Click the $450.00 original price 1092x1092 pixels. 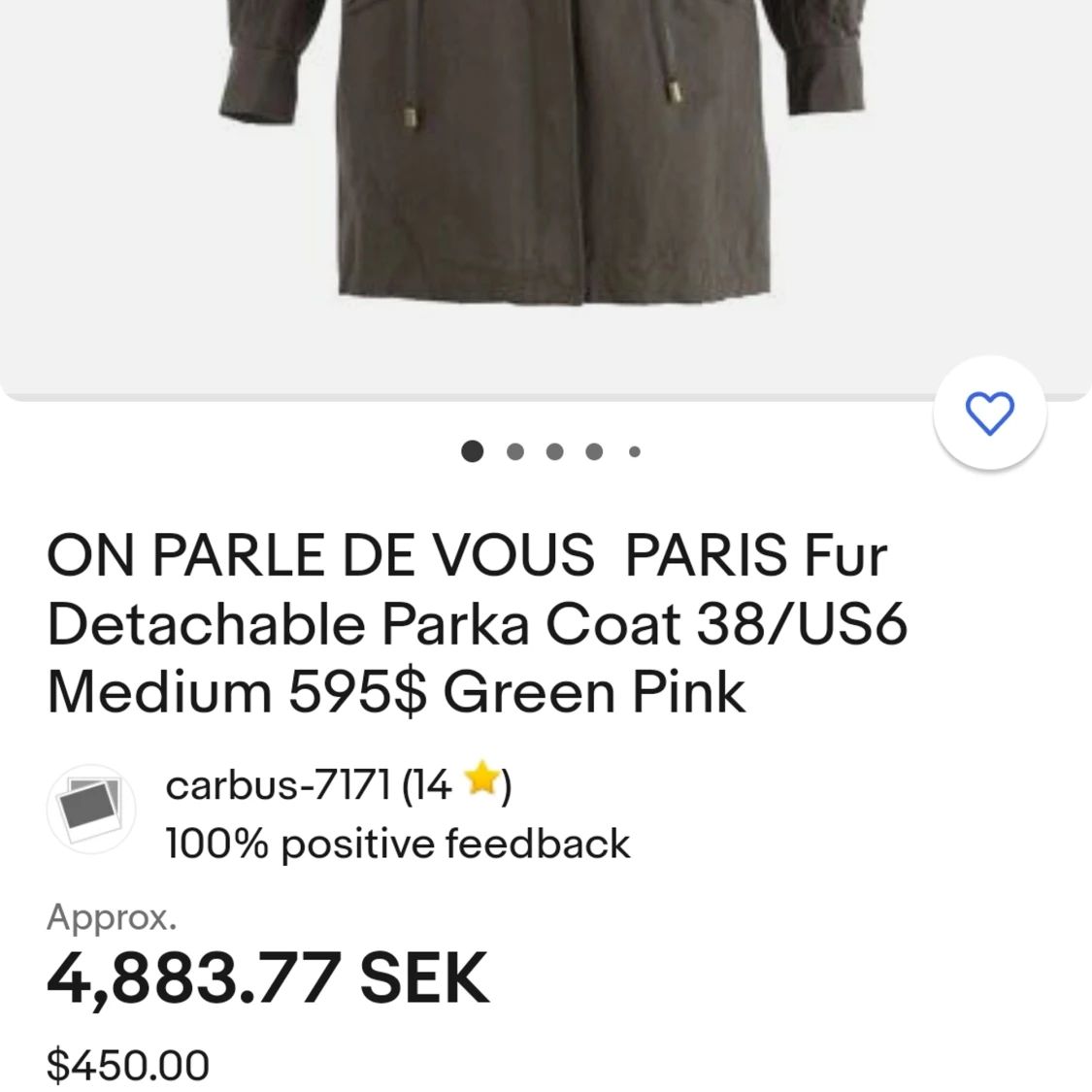127,1064
